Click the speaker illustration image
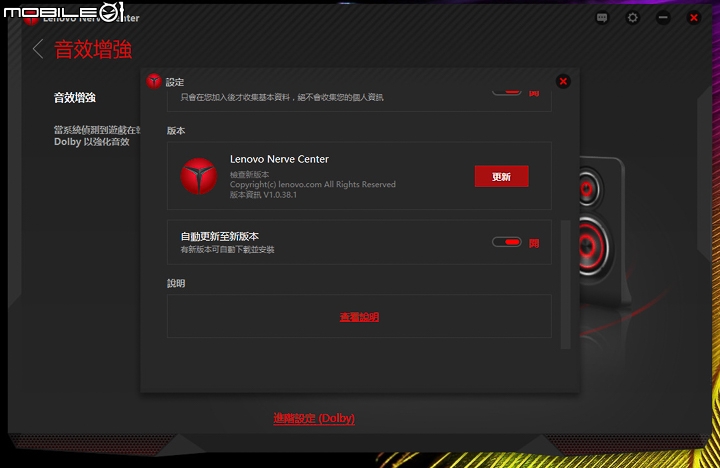Viewport: 720px width, 468px height. (x=604, y=230)
